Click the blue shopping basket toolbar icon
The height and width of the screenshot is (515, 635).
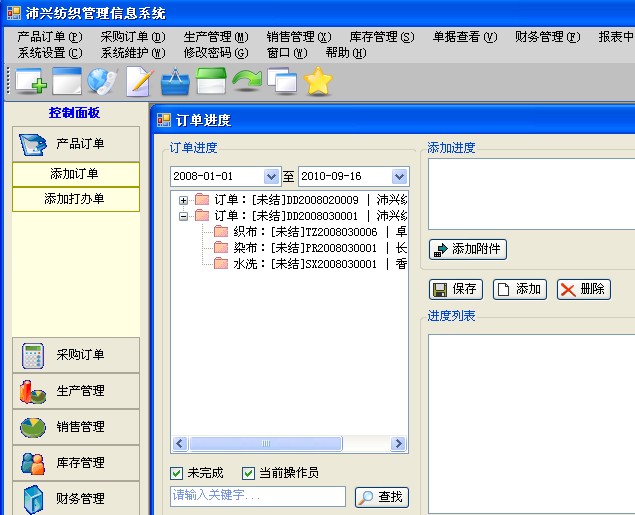(175, 81)
